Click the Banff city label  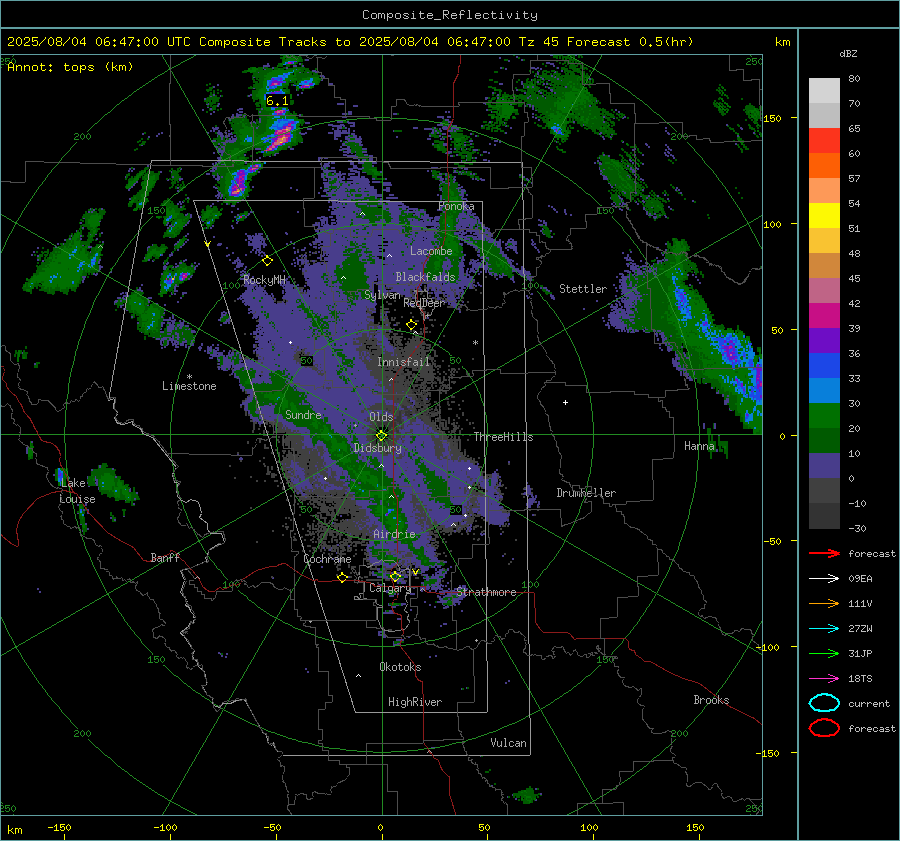[x=165, y=557]
